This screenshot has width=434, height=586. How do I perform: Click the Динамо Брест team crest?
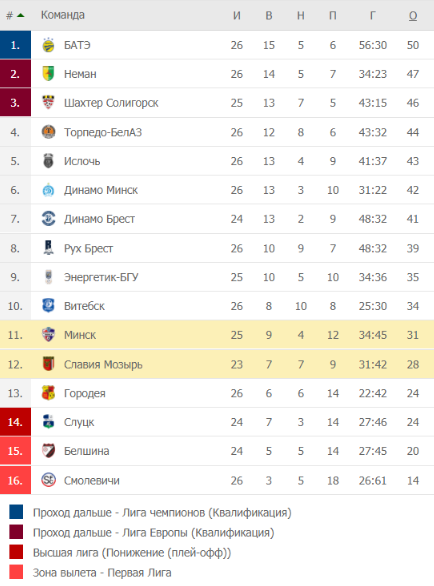48,219
